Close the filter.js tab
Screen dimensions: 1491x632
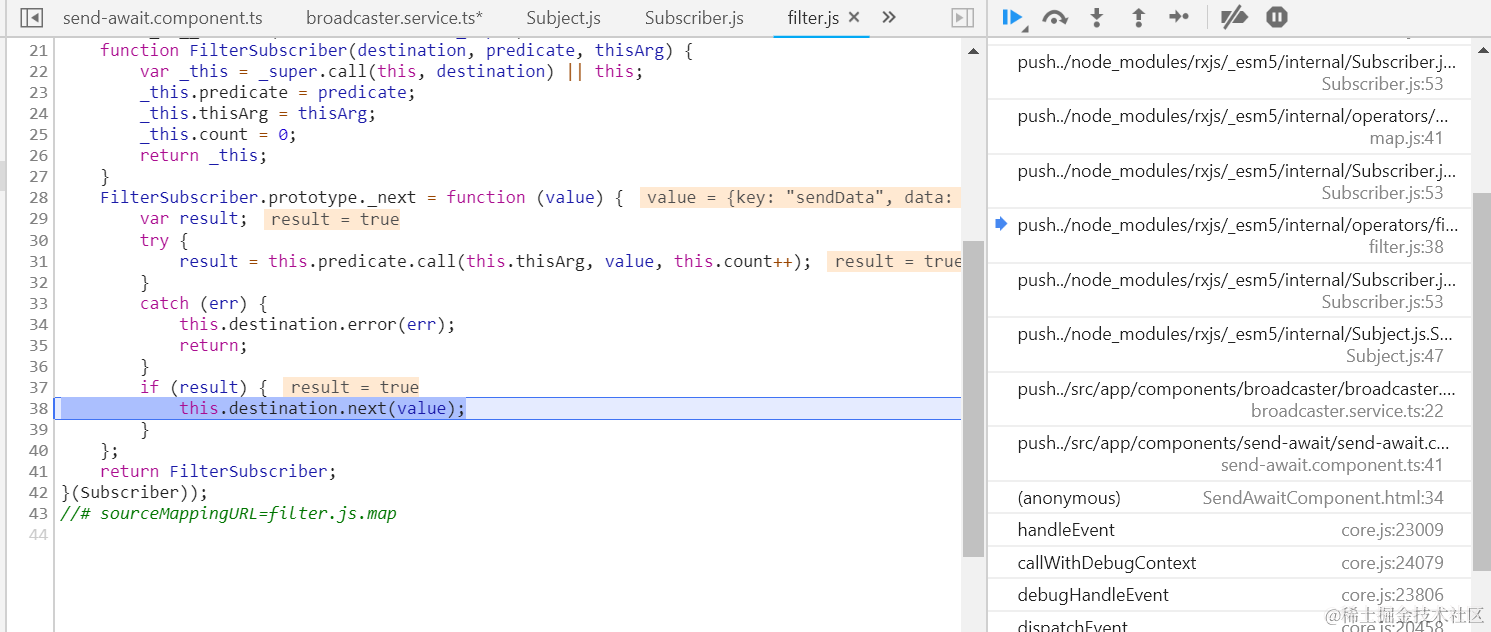click(x=853, y=17)
